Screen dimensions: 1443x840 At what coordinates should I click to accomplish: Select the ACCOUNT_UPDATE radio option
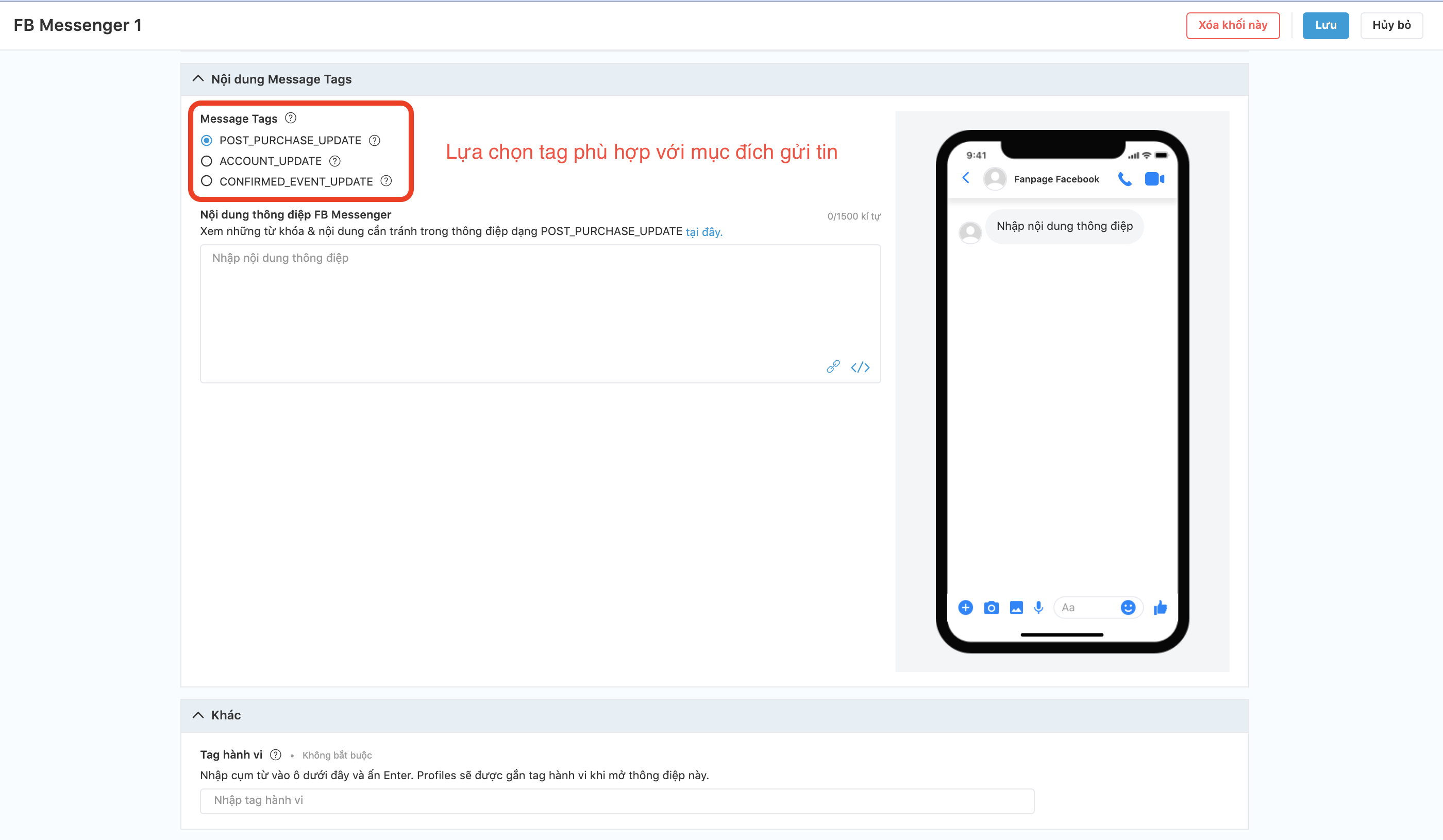207,161
